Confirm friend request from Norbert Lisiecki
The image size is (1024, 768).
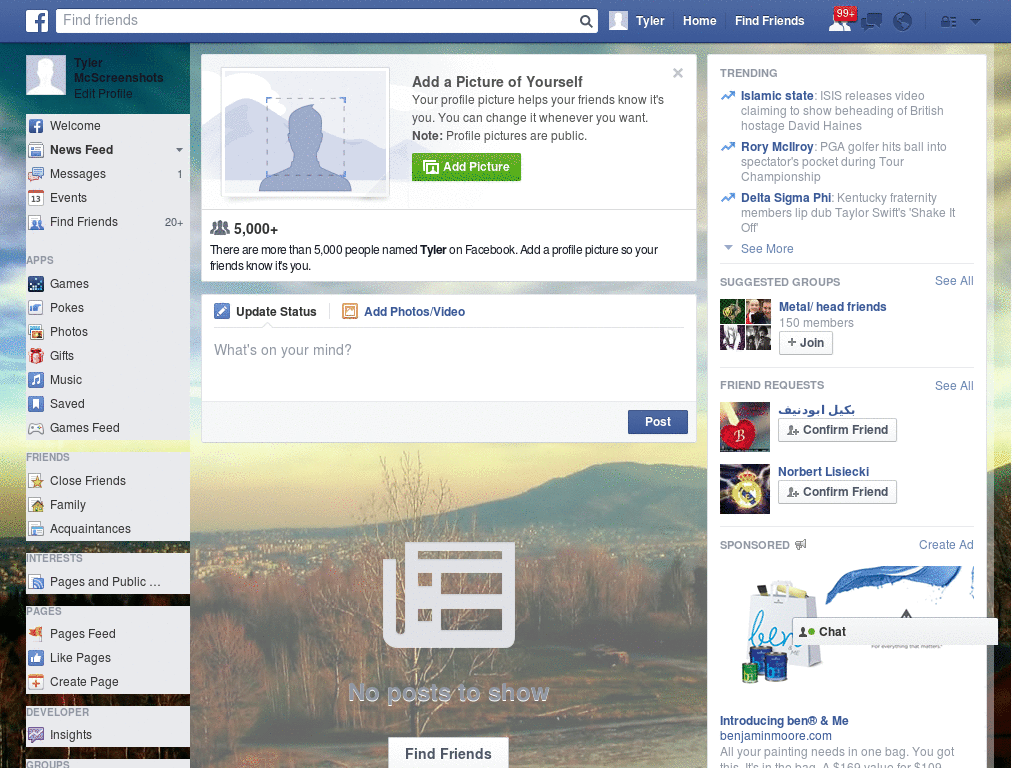837,492
